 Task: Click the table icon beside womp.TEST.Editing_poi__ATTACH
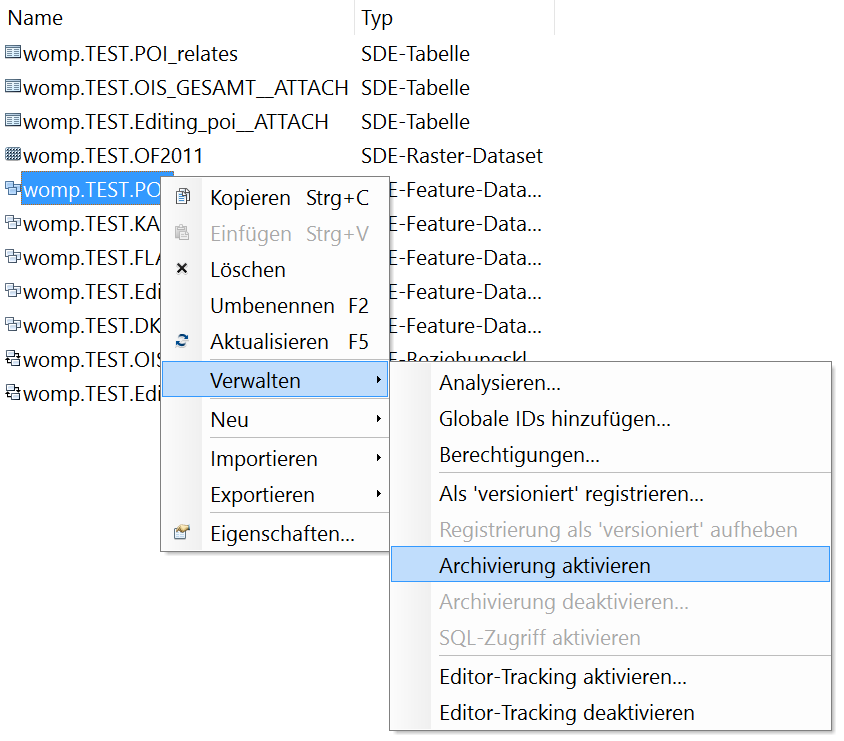coord(10,121)
